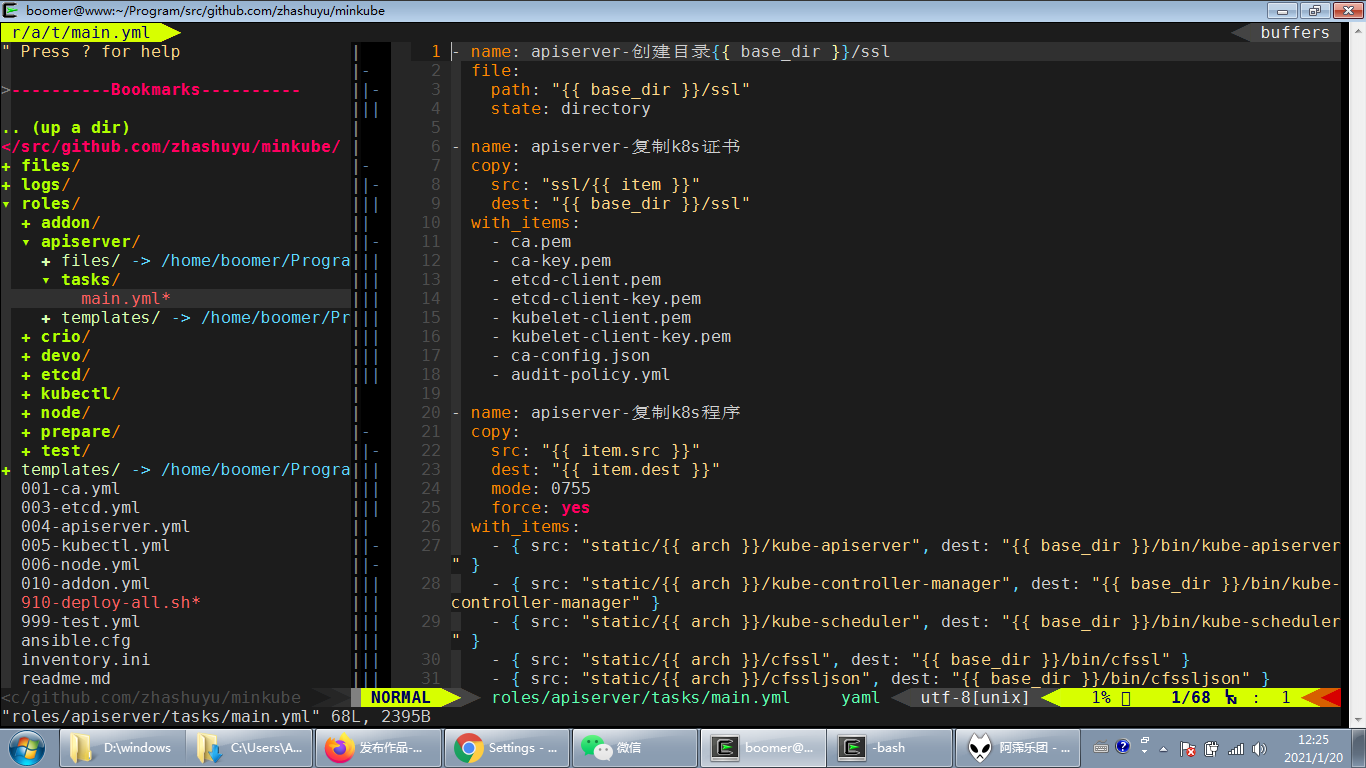
Task: Go up a directory via '.. (up a dir)'
Action: point(66,128)
